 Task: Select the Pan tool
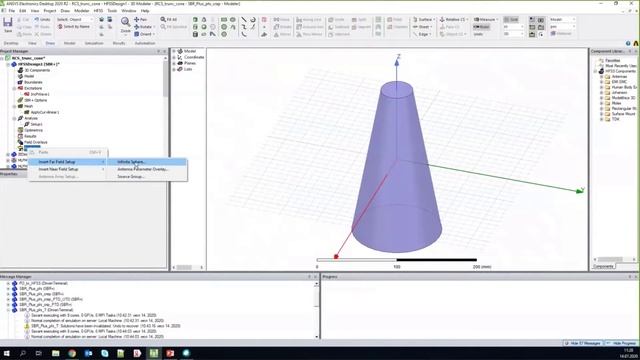140,20
